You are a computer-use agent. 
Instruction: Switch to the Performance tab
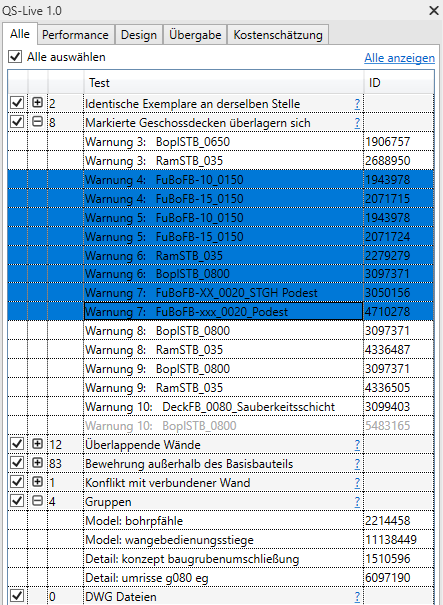point(75,35)
